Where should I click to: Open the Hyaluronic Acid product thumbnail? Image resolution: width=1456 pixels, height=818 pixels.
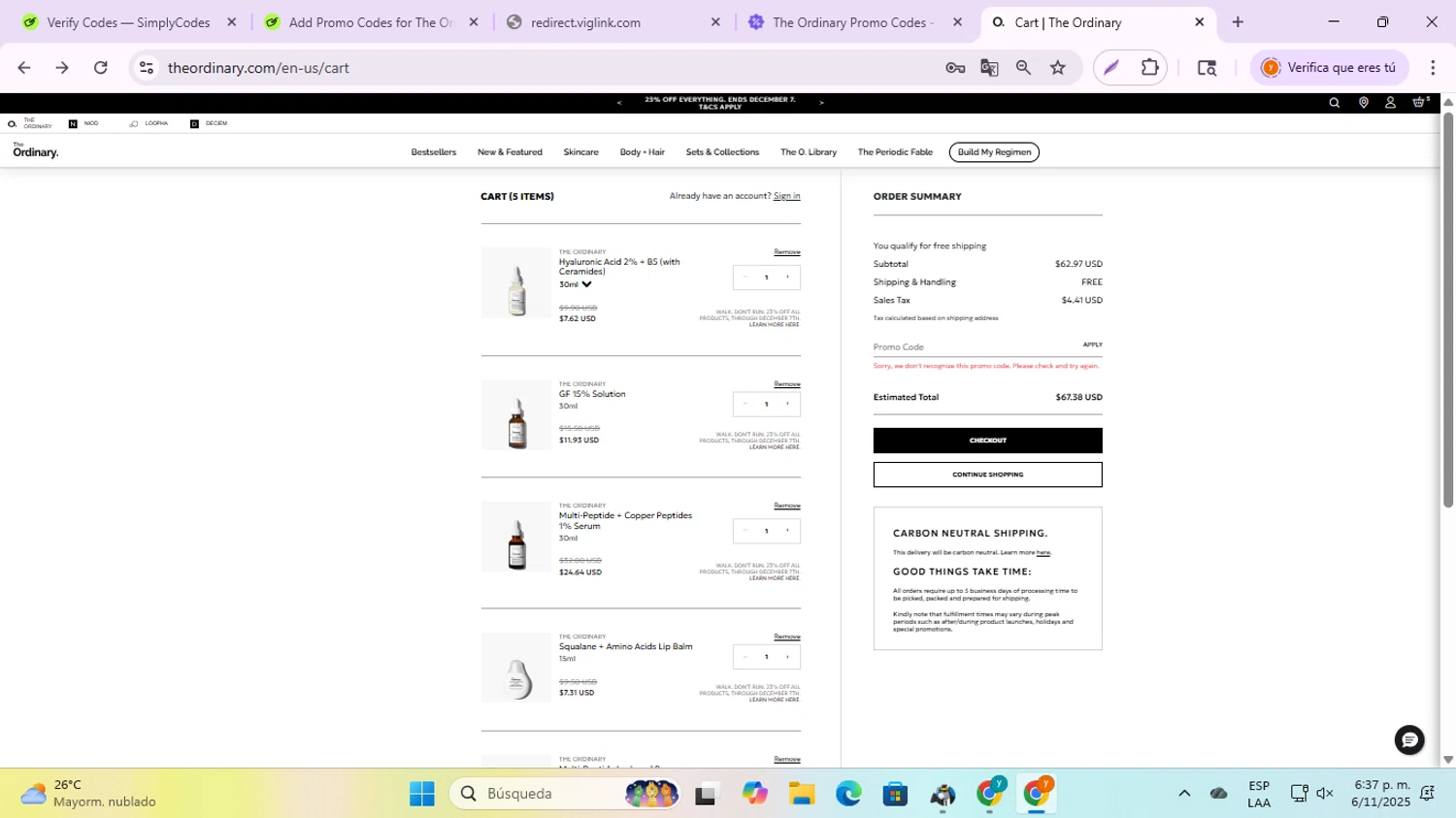point(516,282)
